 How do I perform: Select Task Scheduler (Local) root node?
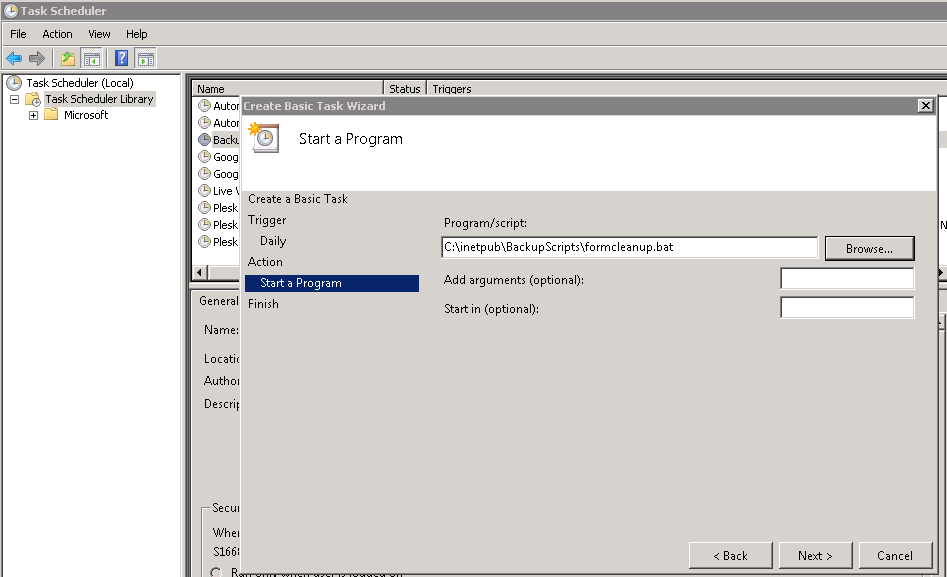pyautogui.click(x=80, y=83)
